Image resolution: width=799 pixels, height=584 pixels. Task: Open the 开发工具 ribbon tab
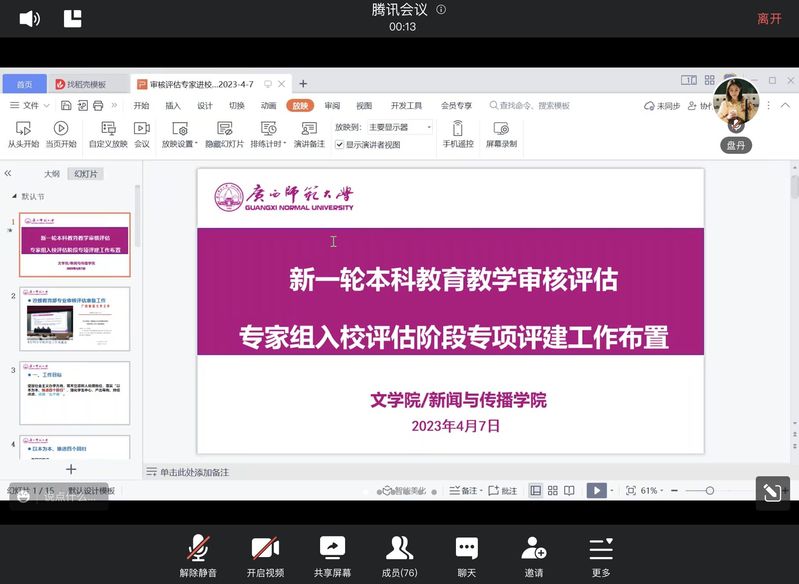tap(406, 105)
